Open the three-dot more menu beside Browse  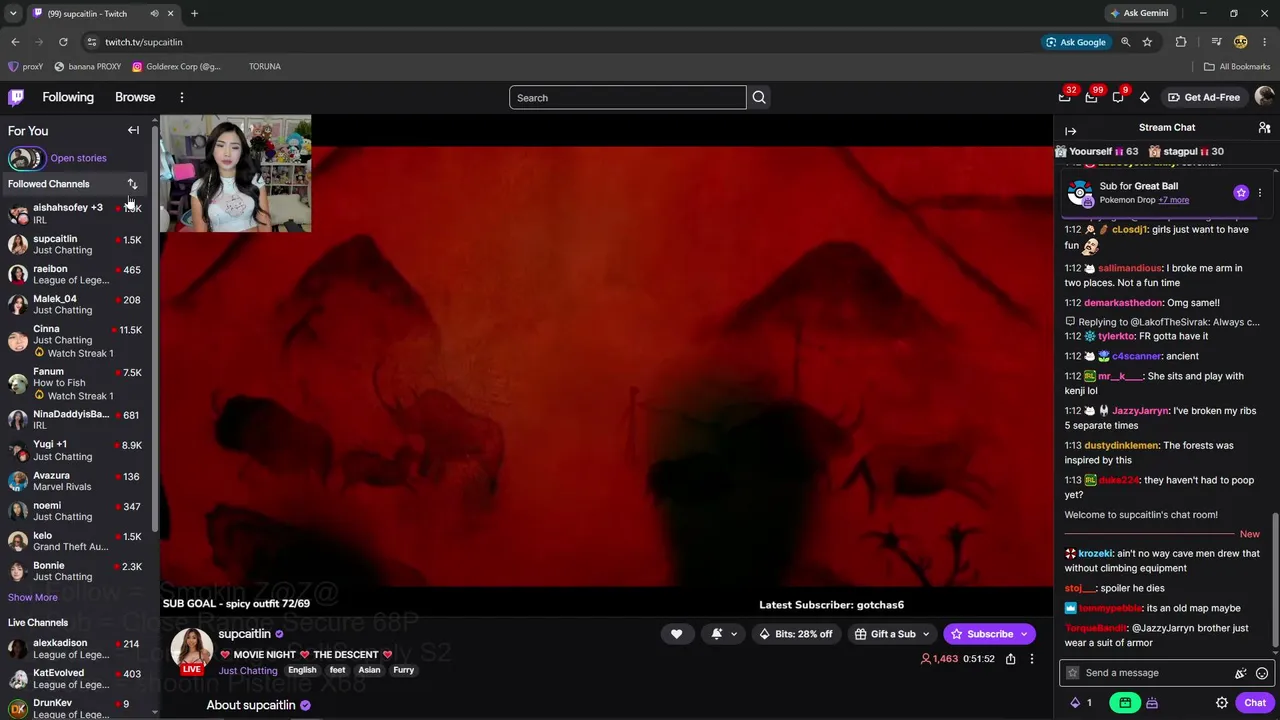coord(182,97)
